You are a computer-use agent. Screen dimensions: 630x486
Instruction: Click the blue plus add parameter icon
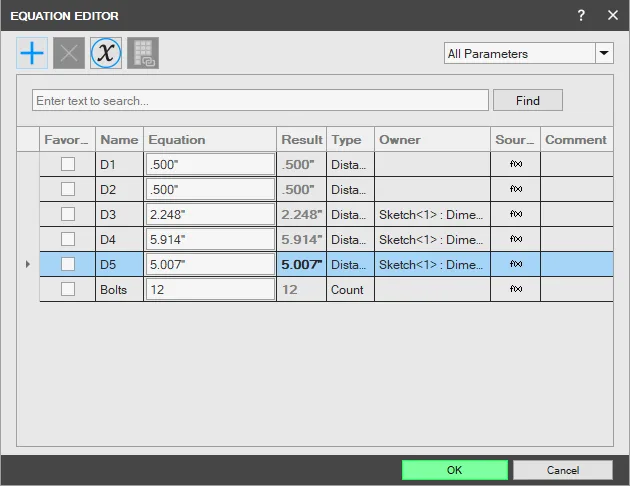(32, 53)
